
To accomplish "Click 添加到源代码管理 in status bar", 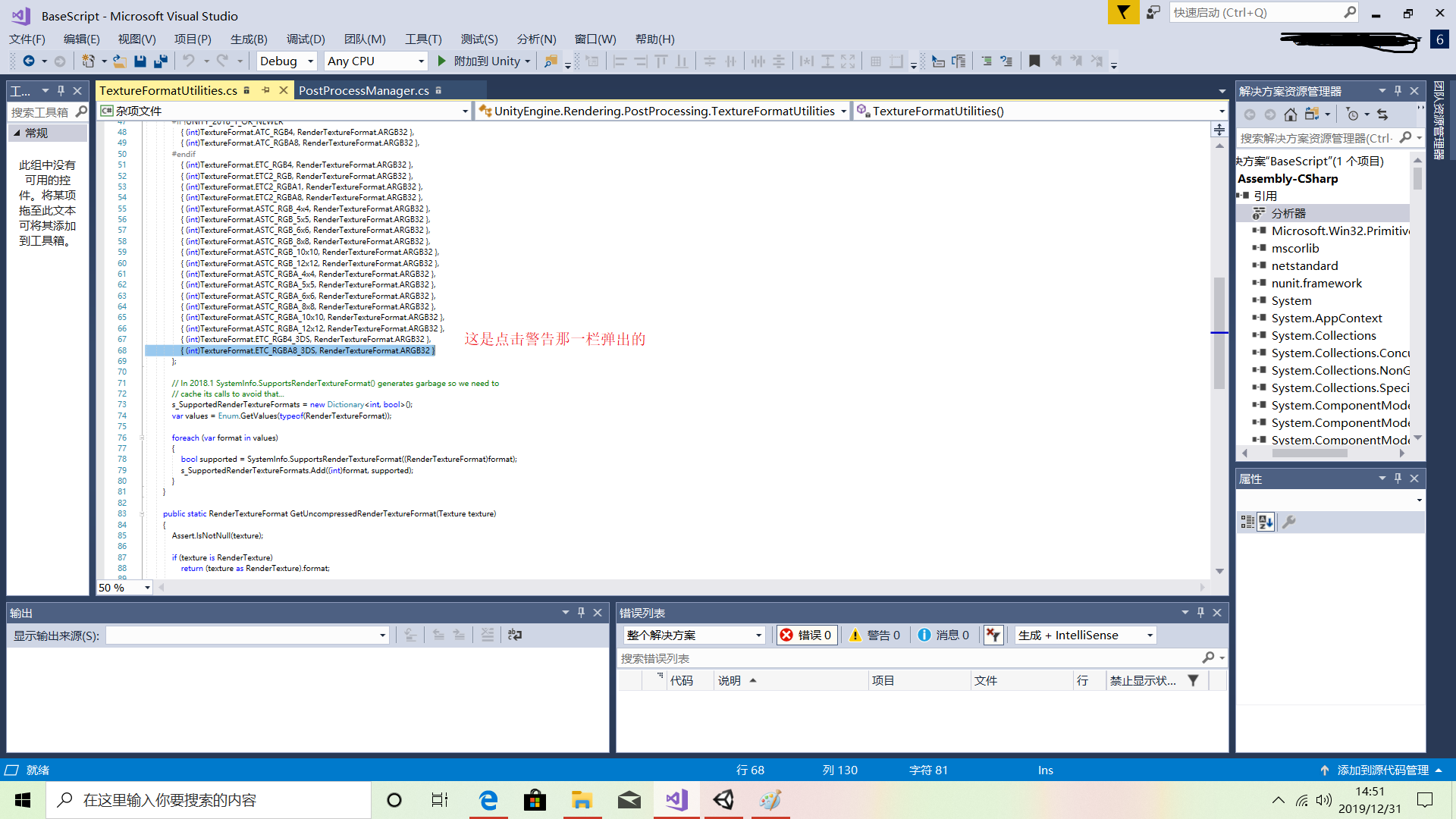I will coord(1382,770).
